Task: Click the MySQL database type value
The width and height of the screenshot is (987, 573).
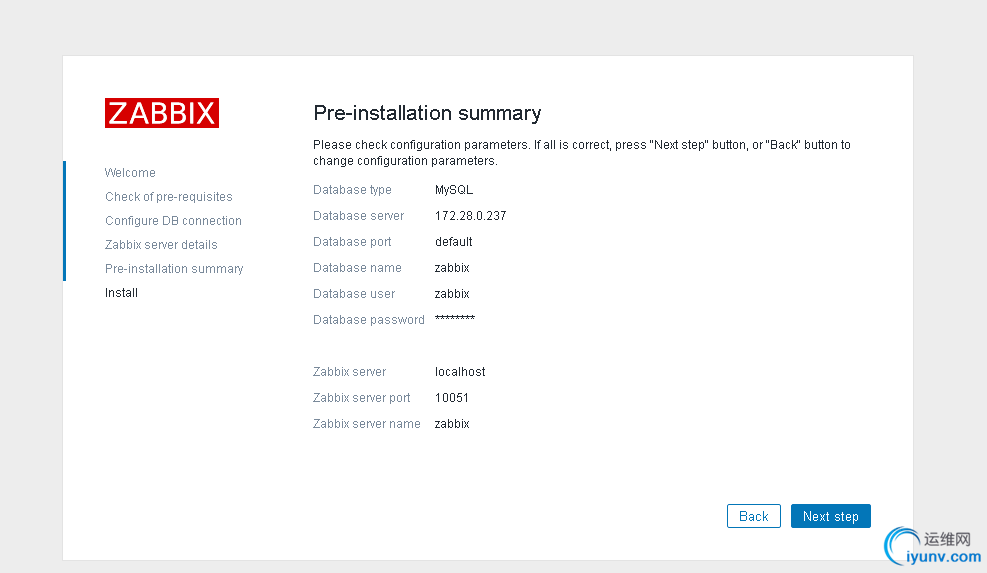Action: click(454, 190)
